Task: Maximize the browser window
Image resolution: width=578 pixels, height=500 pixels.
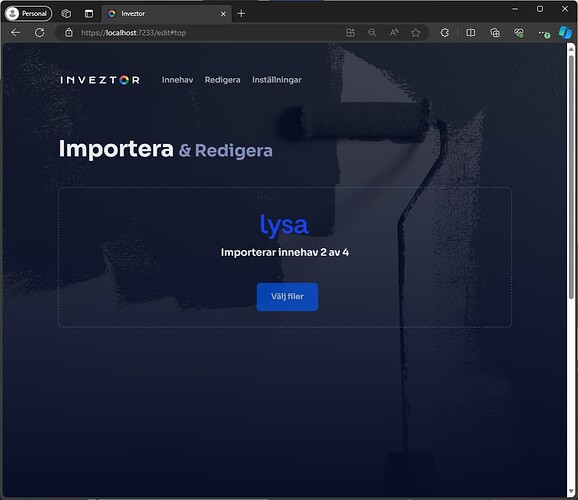Action: (540, 9)
